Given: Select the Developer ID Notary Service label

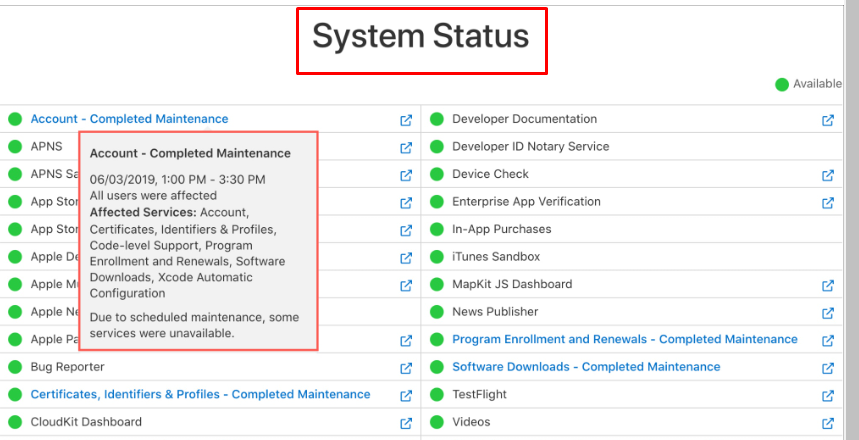Looking at the screenshot, I should click(x=530, y=146).
